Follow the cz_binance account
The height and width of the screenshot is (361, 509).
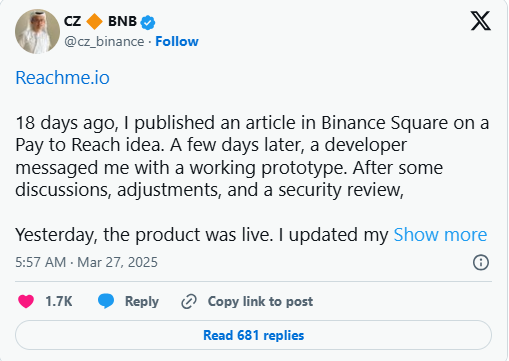[x=177, y=42]
